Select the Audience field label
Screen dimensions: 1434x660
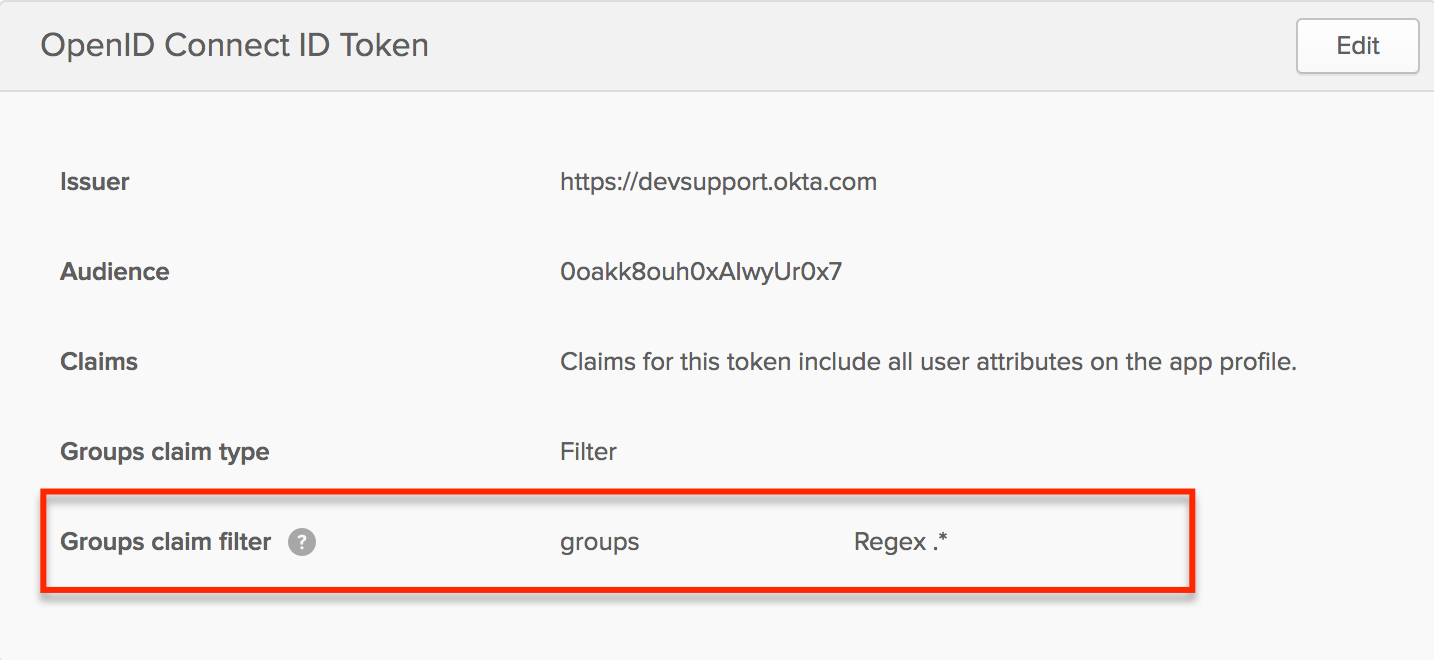pyautogui.click(x=115, y=272)
